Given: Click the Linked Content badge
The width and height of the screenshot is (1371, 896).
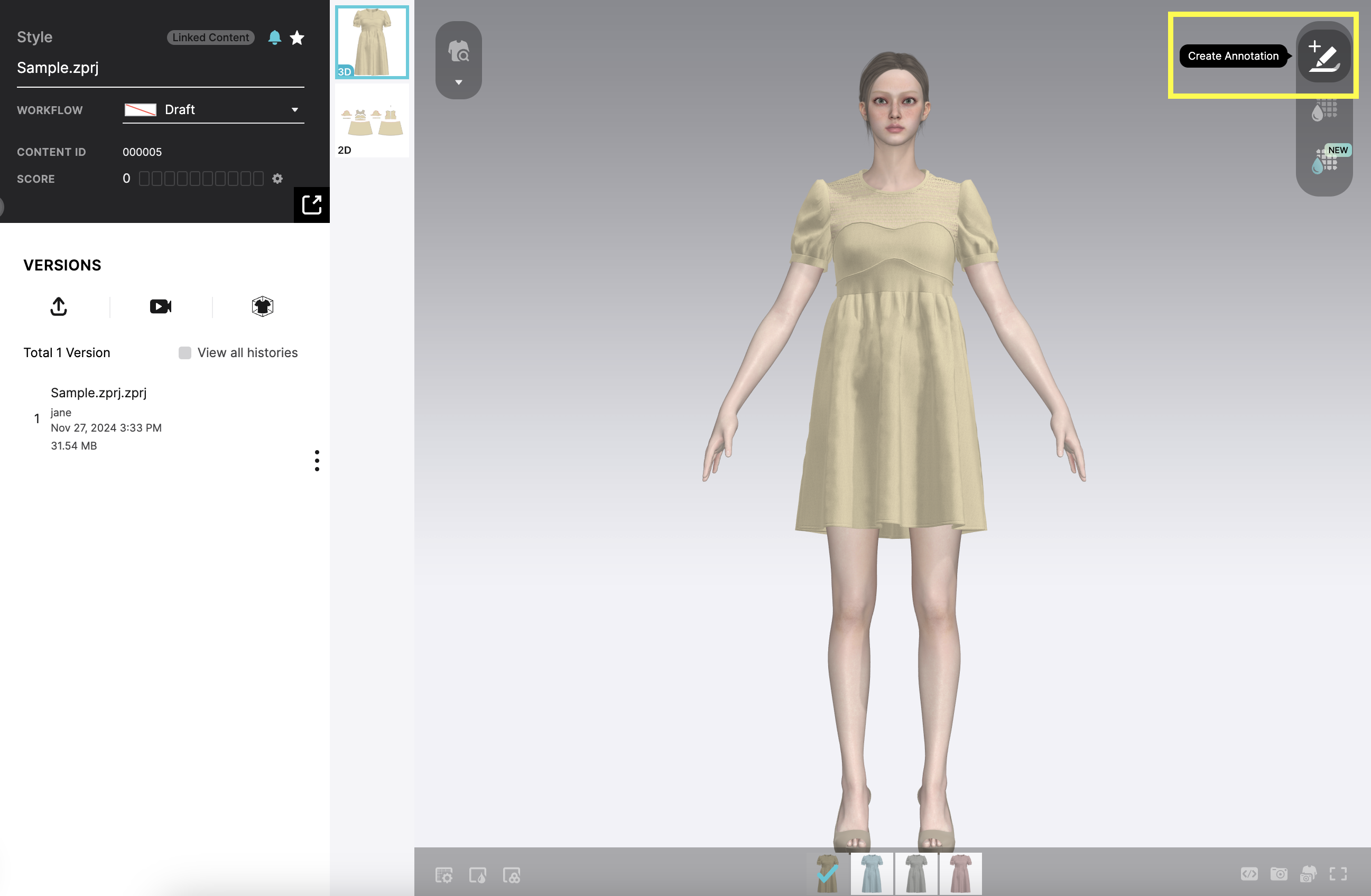Looking at the screenshot, I should click(x=211, y=38).
